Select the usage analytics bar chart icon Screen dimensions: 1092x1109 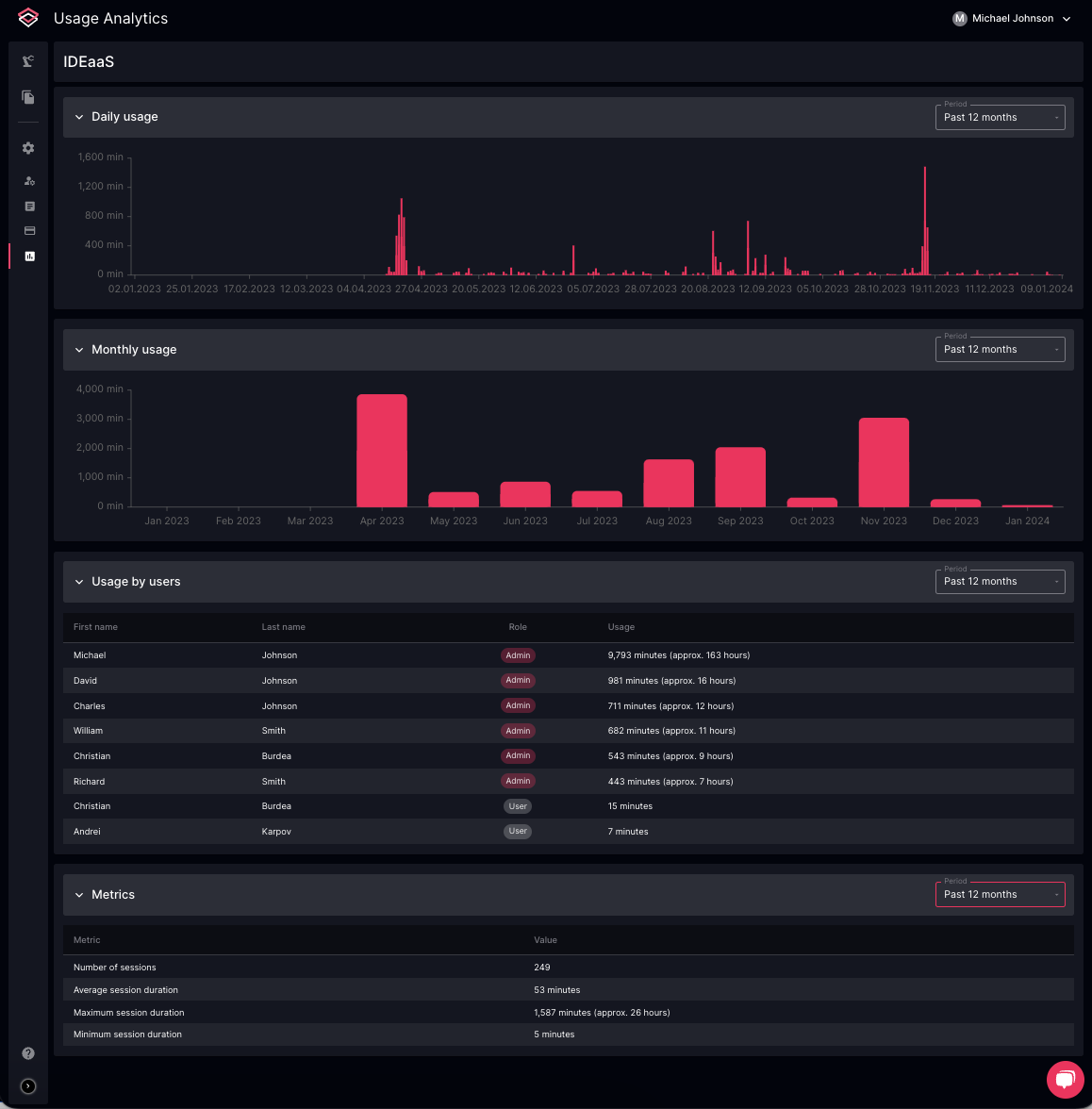29,256
